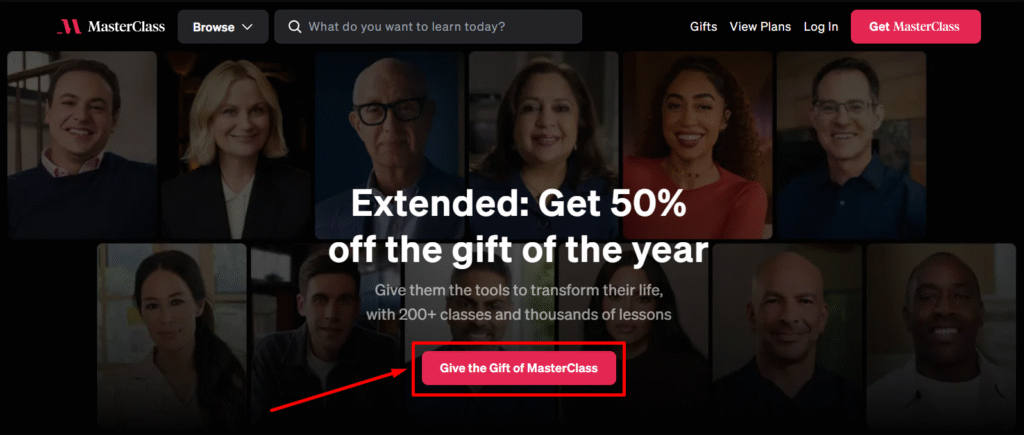The image size is (1024, 435).
Task: Open the bald man with black glasses thumbnail
Action: tap(390, 145)
